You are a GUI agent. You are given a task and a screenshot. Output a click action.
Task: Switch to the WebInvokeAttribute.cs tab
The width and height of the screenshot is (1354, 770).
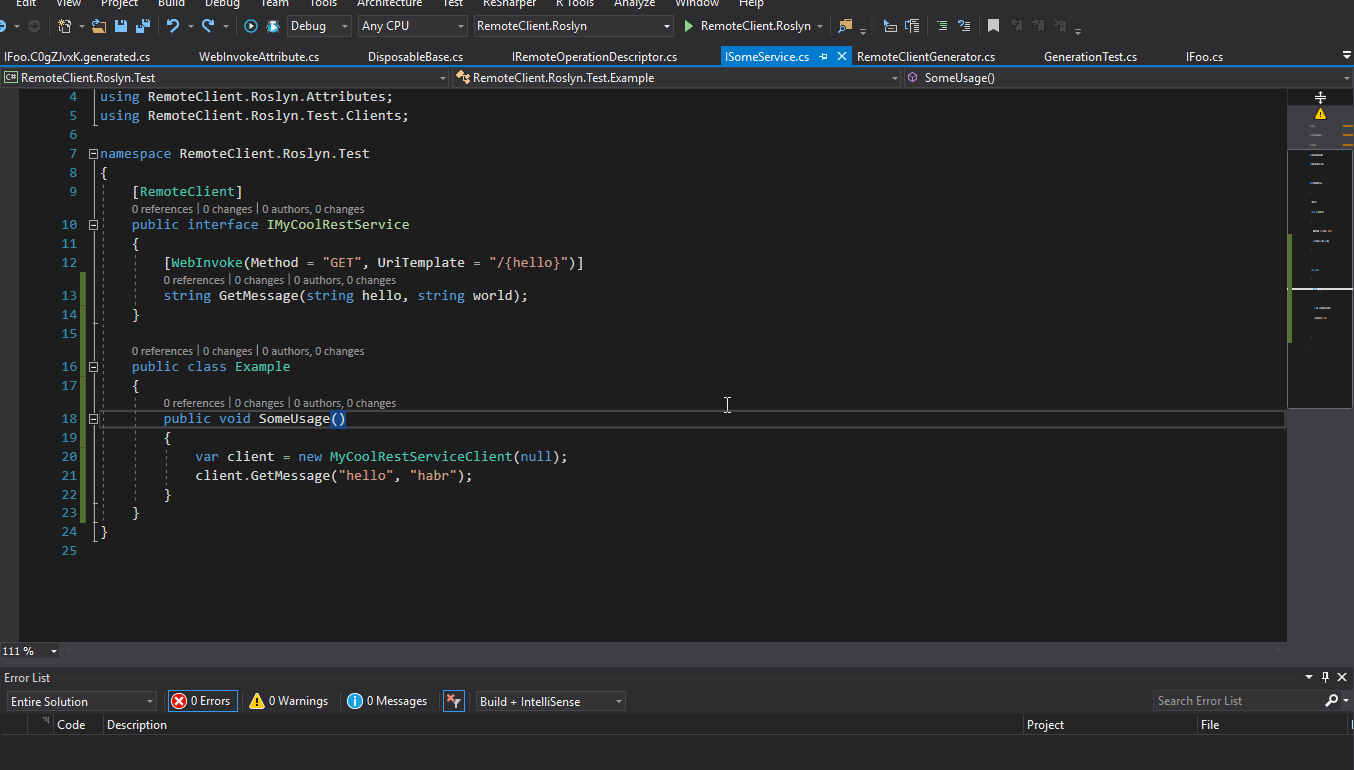(259, 57)
